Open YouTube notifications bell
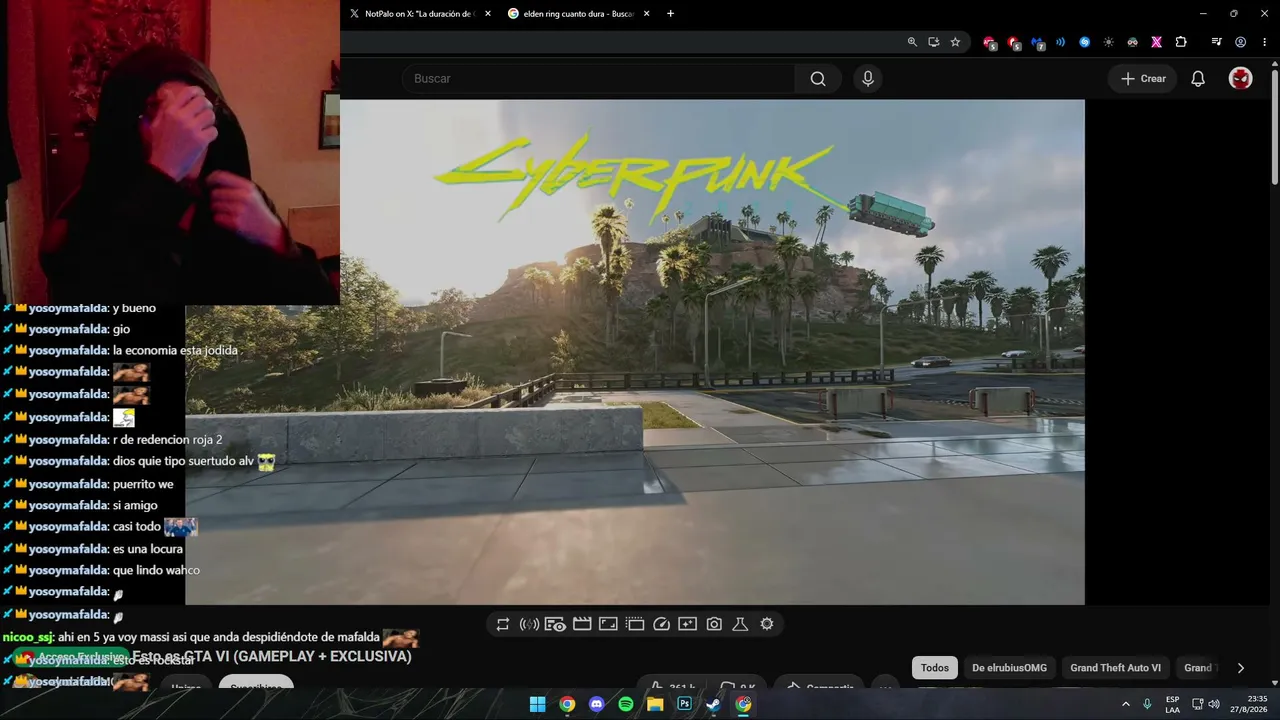Image resolution: width=1280 pixels, height=720 pixels. pyautogui.click(x=1198, y=79)
